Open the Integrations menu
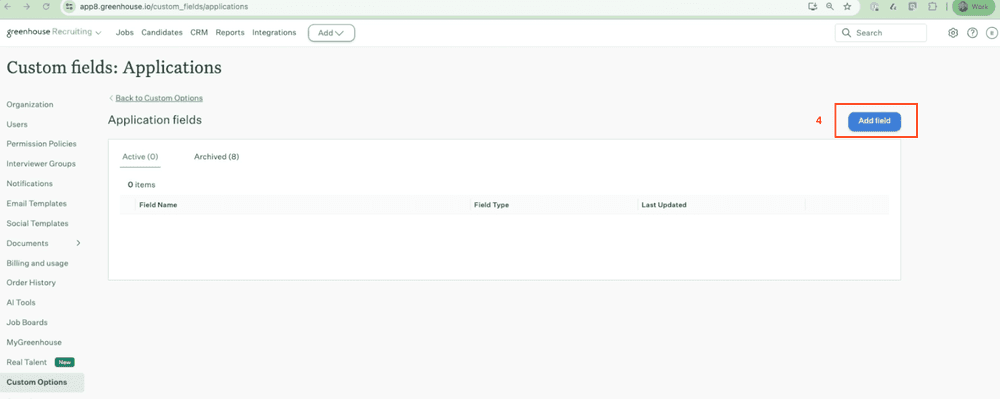 [x=274, y=33]
